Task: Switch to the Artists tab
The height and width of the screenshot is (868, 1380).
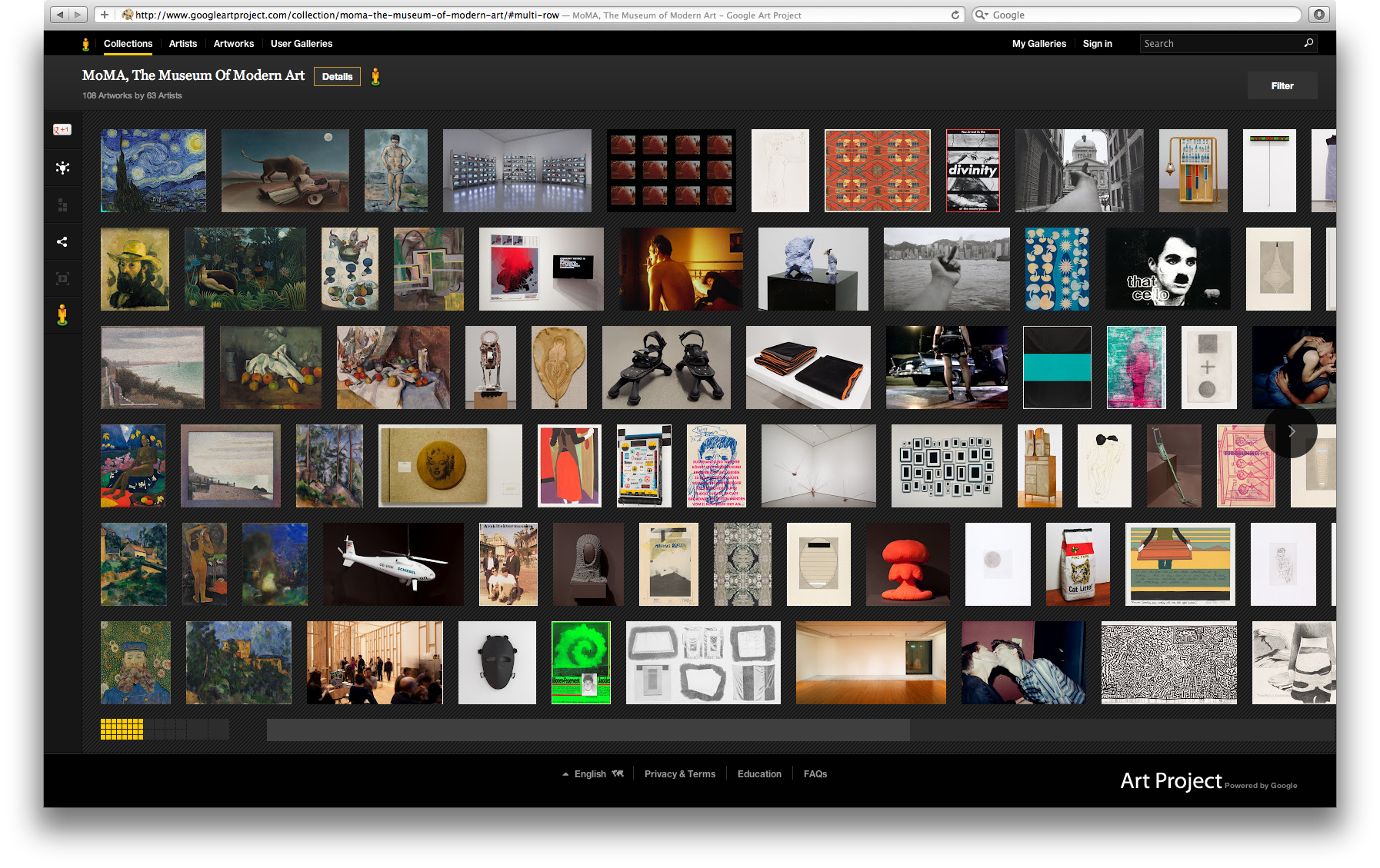Action: tap(182, 44)
